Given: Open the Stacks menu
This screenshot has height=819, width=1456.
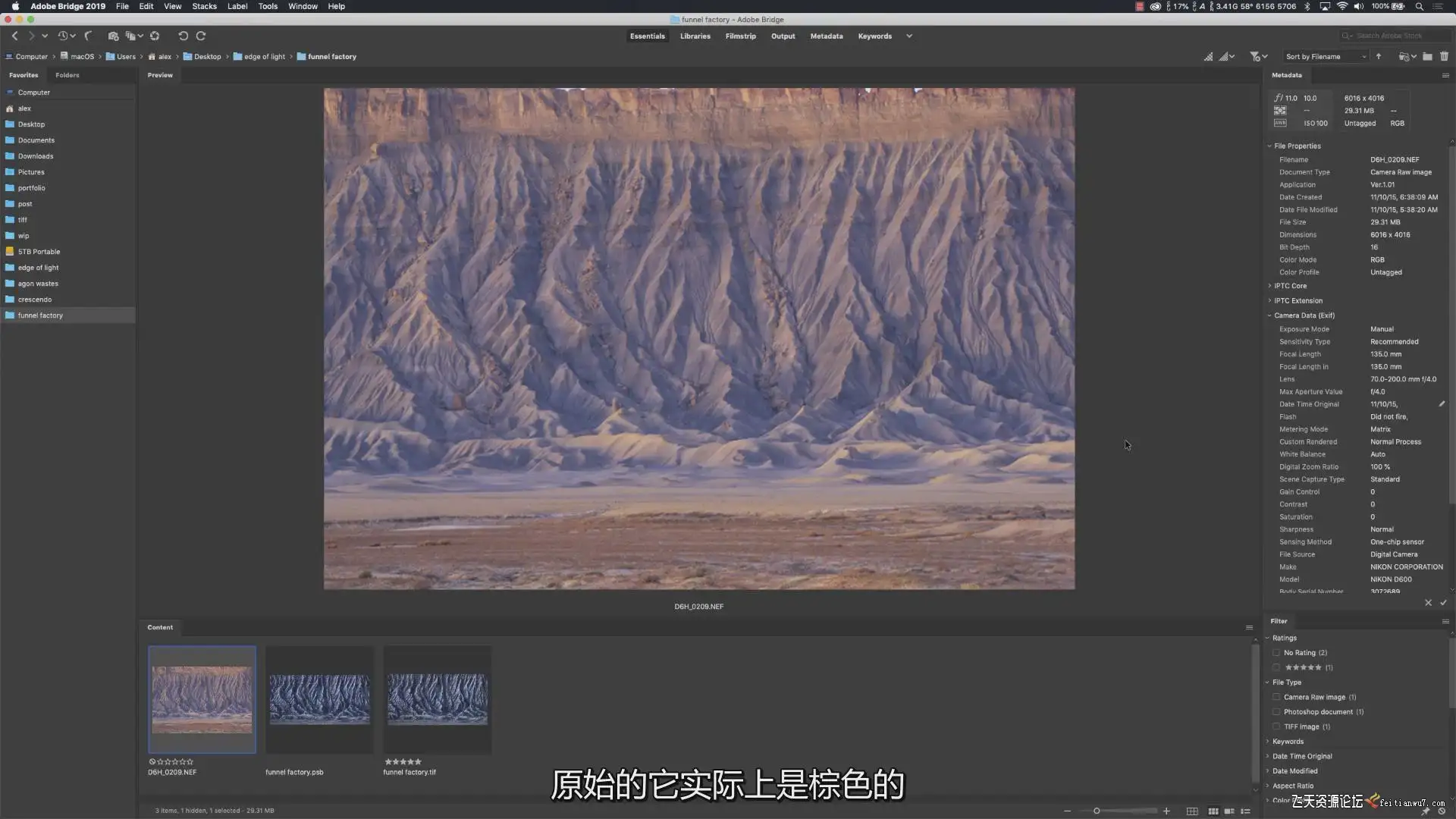Looking at the screenshot, I should tap(204, 6).
